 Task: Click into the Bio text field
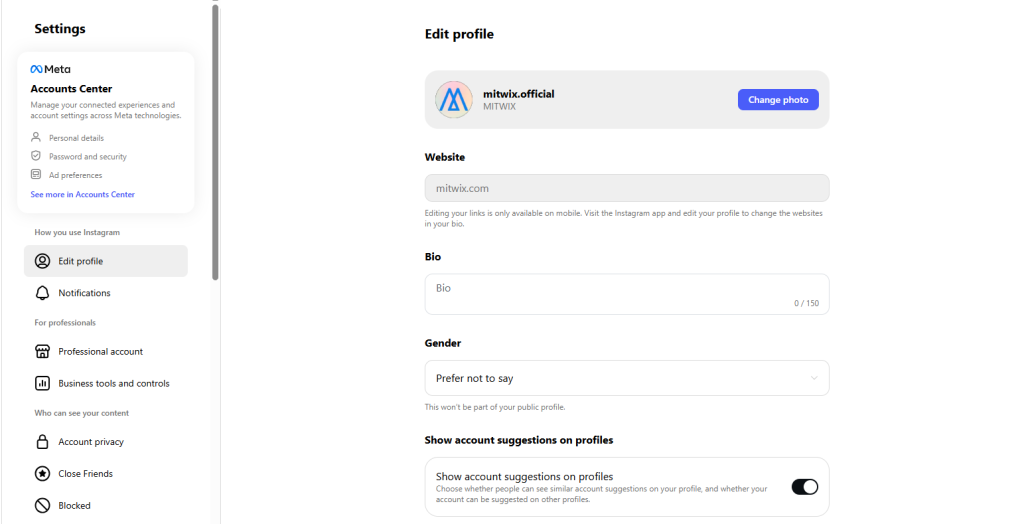pyautogui.click(x=626, y=294)
